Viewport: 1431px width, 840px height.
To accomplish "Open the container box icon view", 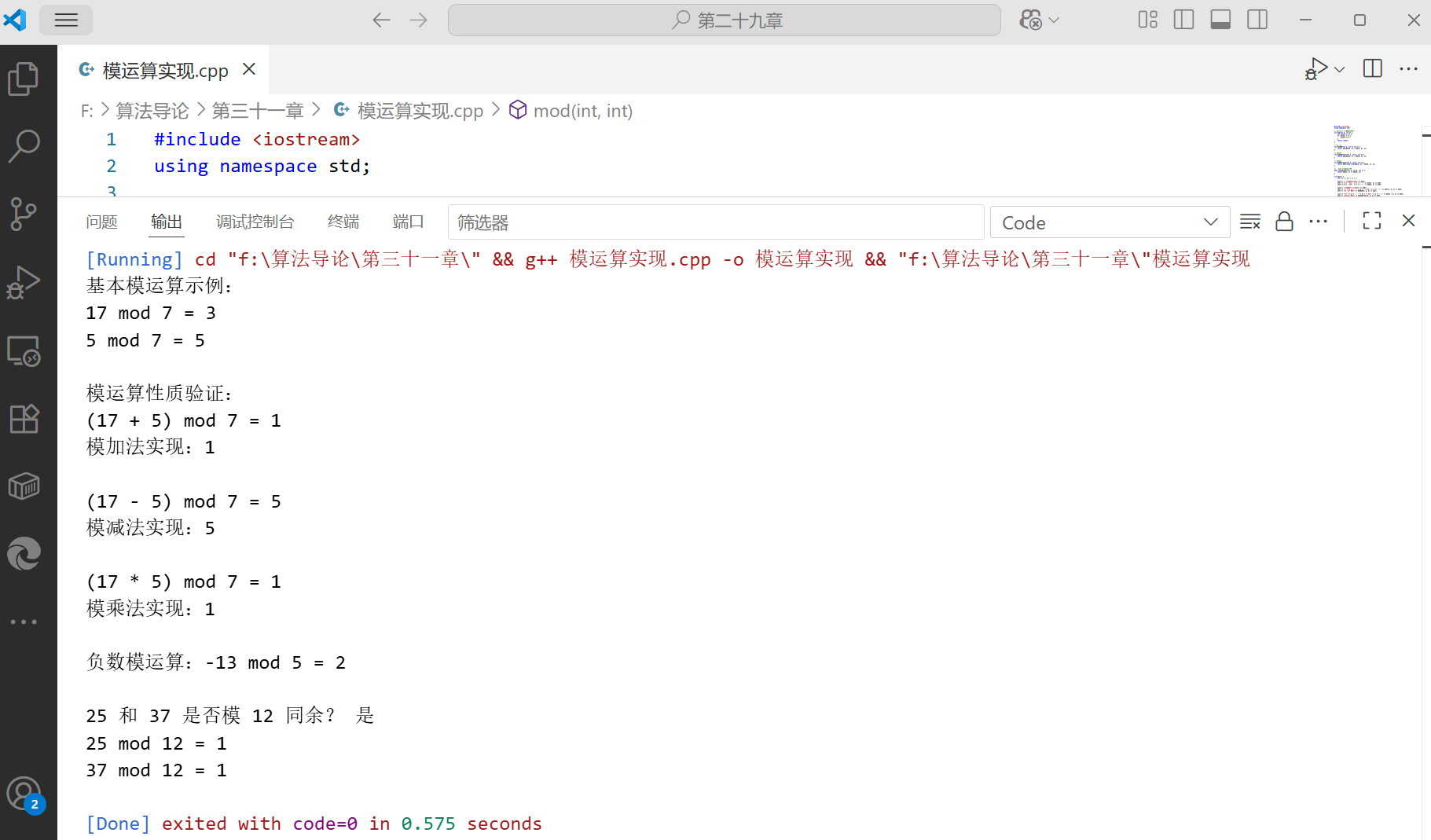I will tap(24, 486).
